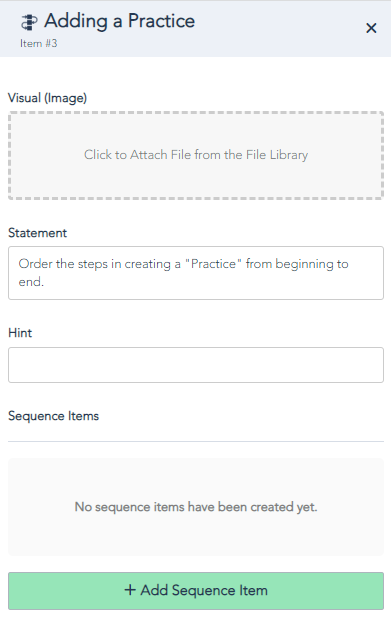Place cursor after "end." in Statement

[x=45, y=282]
